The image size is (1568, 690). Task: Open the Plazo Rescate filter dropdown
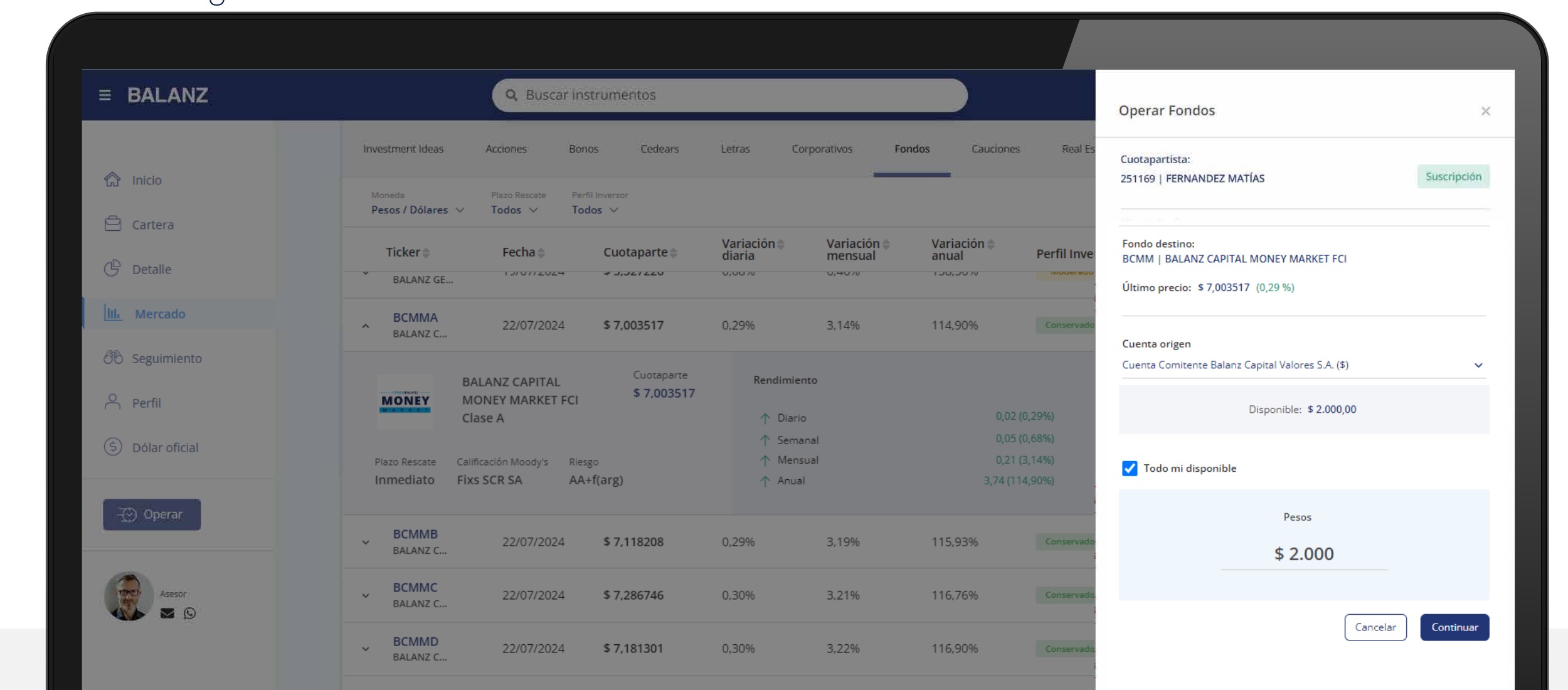pyautogui.click(x=514, y=210)
